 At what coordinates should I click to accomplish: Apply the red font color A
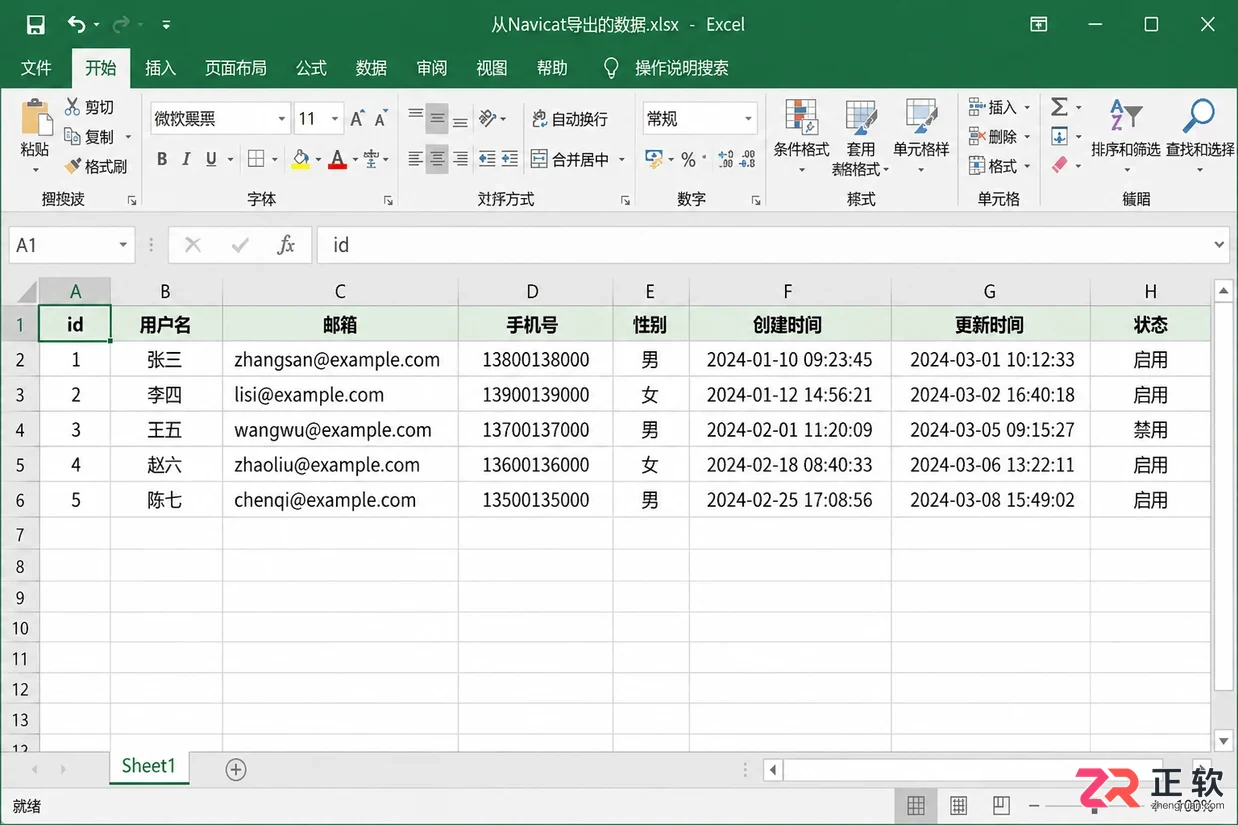(337, 159)
